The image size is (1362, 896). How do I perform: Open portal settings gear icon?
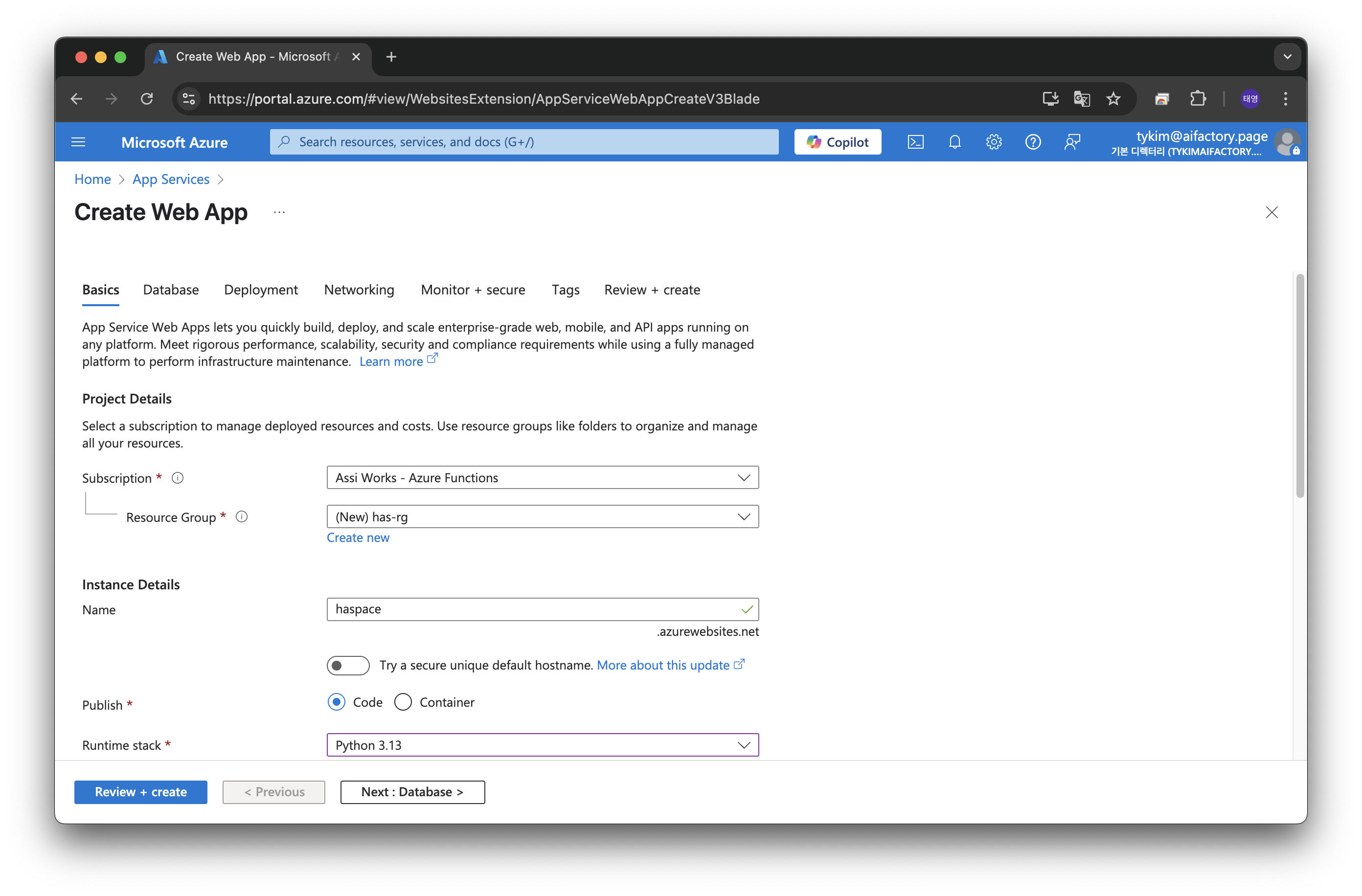tap(994, 142)
